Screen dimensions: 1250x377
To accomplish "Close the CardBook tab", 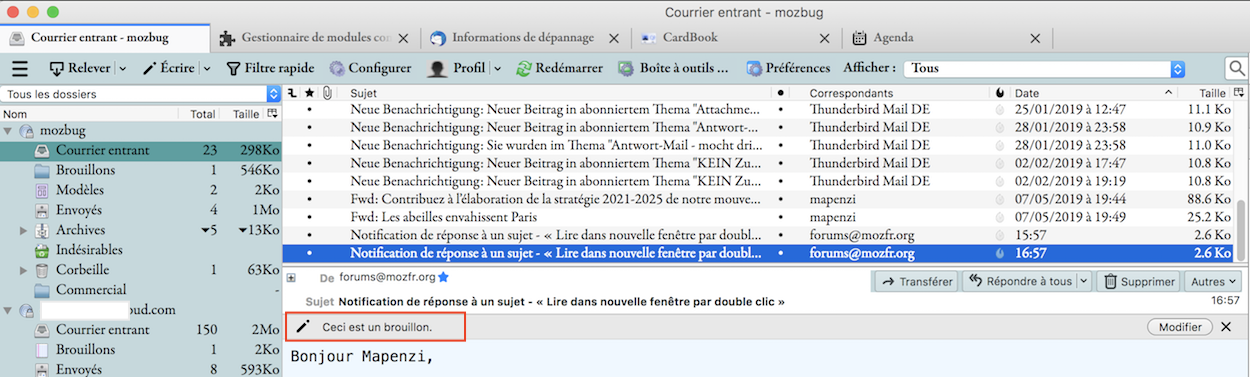I will [x=825, y=38].
